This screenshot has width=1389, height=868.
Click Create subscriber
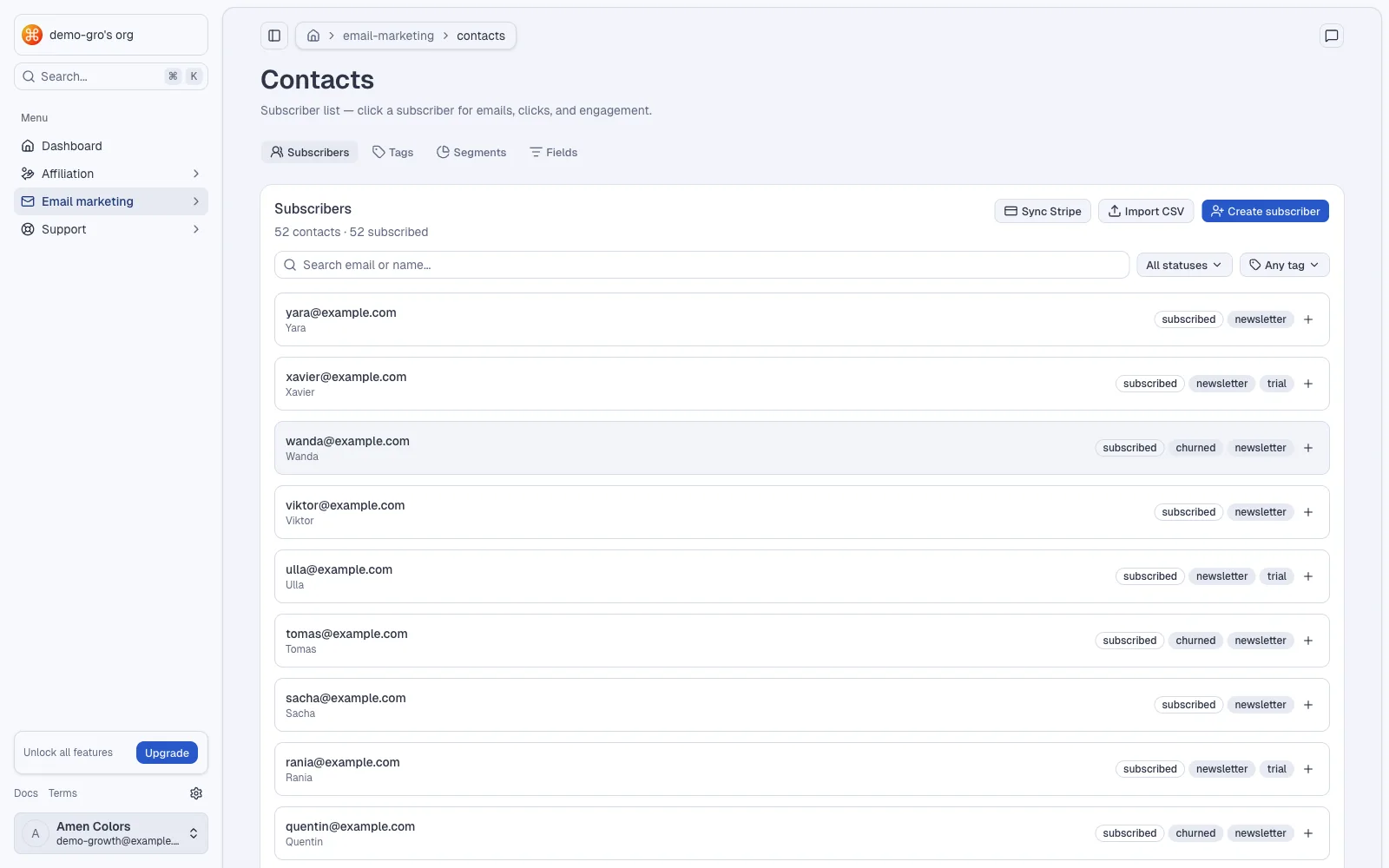(1265, 211)
